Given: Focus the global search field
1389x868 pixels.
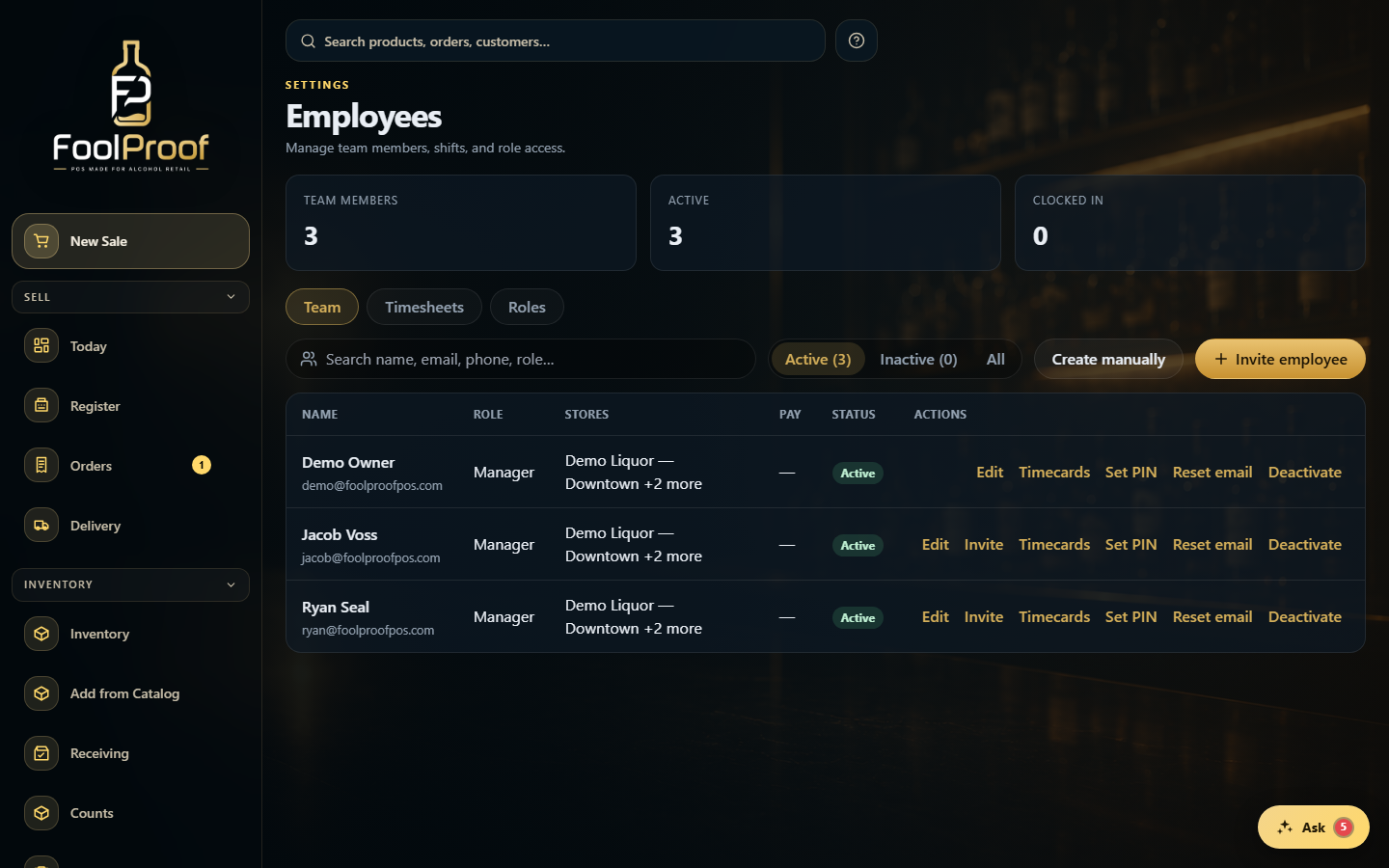Looking at the screenshot, I should click(x=555, y=41).
